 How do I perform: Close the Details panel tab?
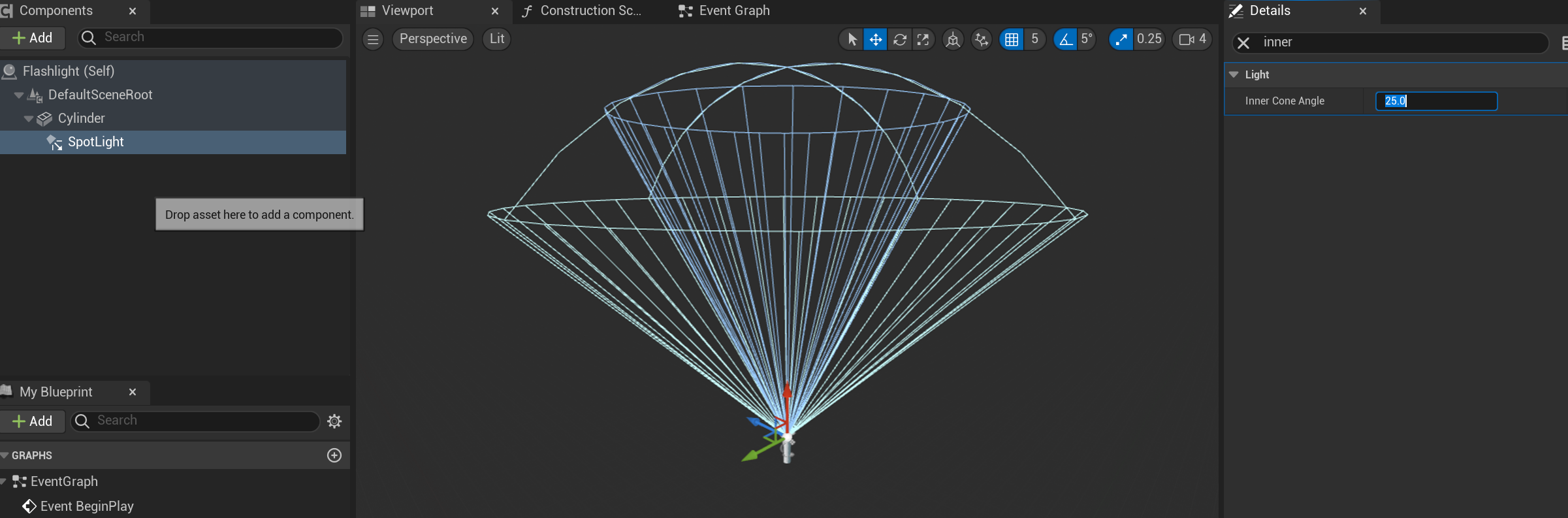pyautogui.click(x=1363, y=11)
